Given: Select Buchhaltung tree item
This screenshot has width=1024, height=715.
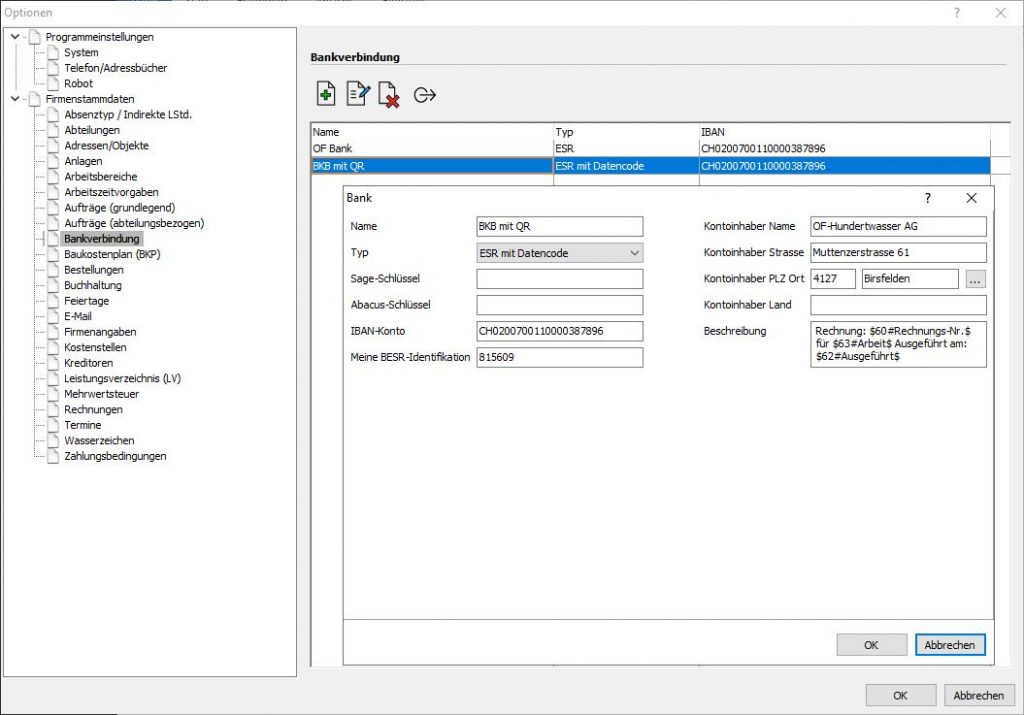Looking at the screenshot, I should click(x=93, y=285).
